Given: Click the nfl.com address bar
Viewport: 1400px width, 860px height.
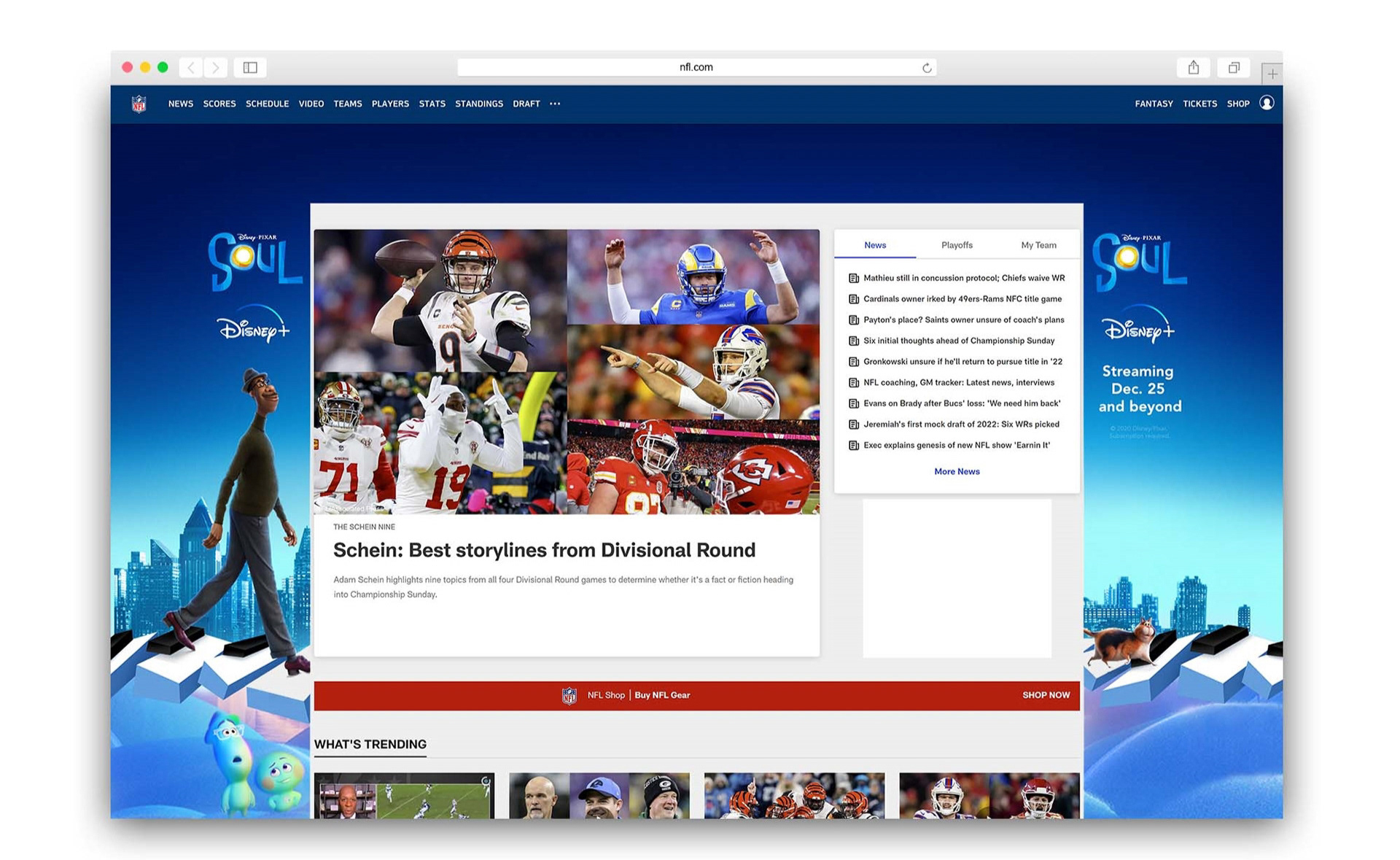Looking at the screenshot, I should pyautogui.click(x=696, y=67).
